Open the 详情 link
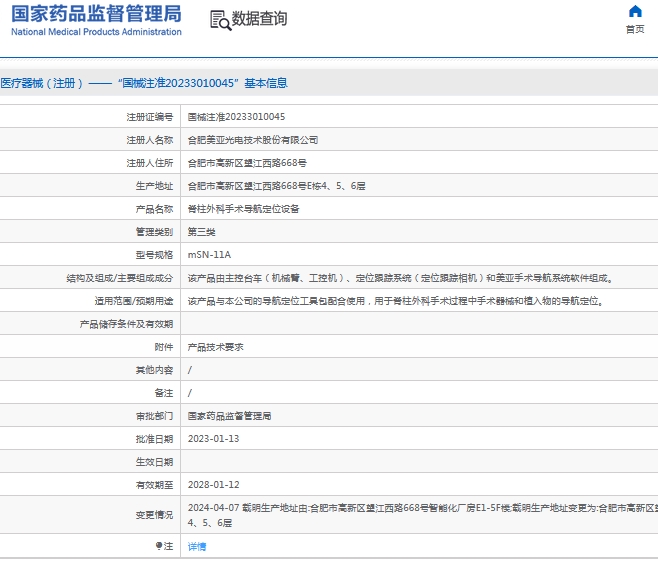Image resolution: width=658 pixels, height=562 pixels. click(197, 546)
